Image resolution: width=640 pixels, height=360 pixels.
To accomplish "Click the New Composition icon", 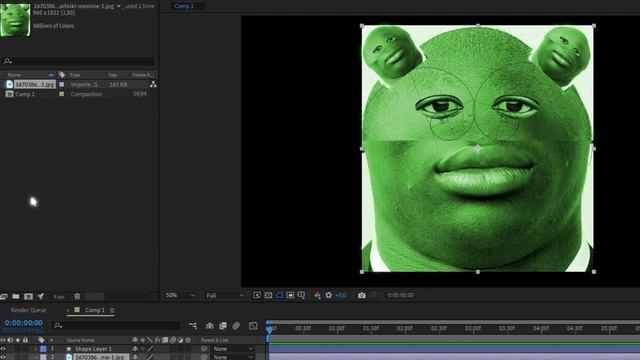I will [x=28, y=296].
